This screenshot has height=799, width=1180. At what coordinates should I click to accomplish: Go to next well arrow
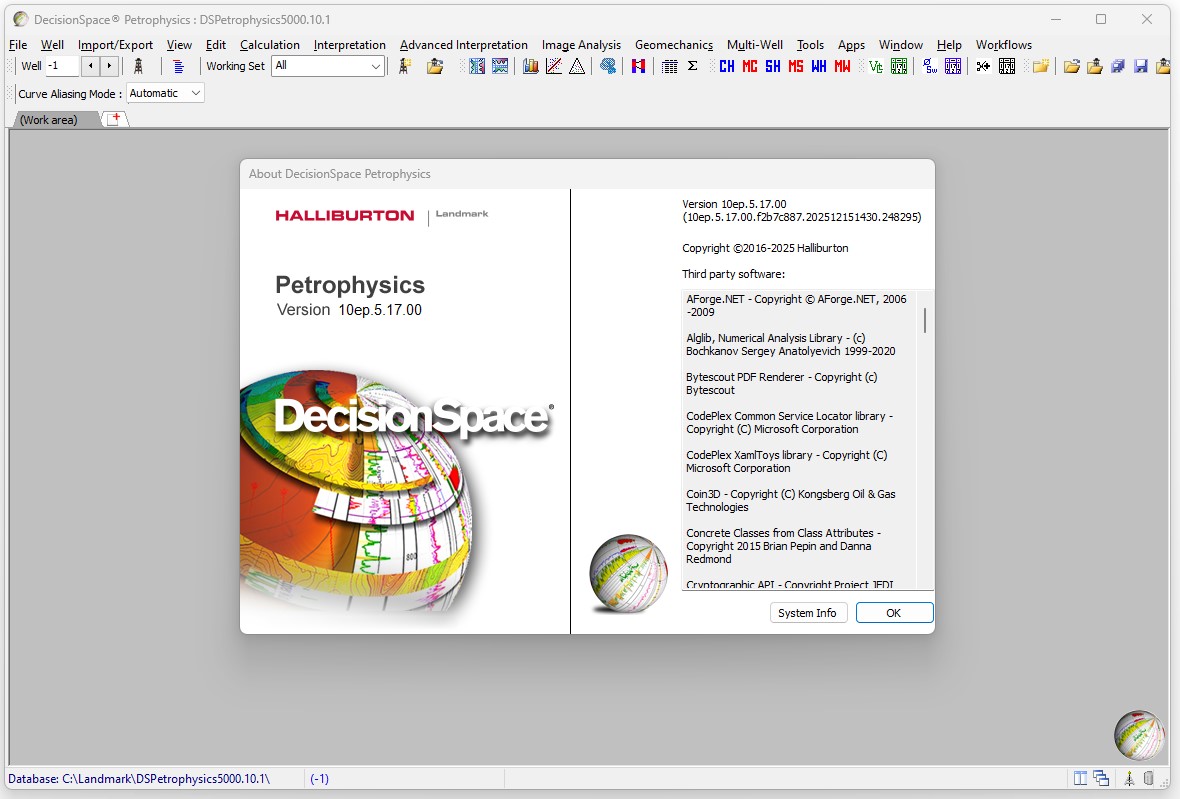pyautogui.click(x=109, y=66)
